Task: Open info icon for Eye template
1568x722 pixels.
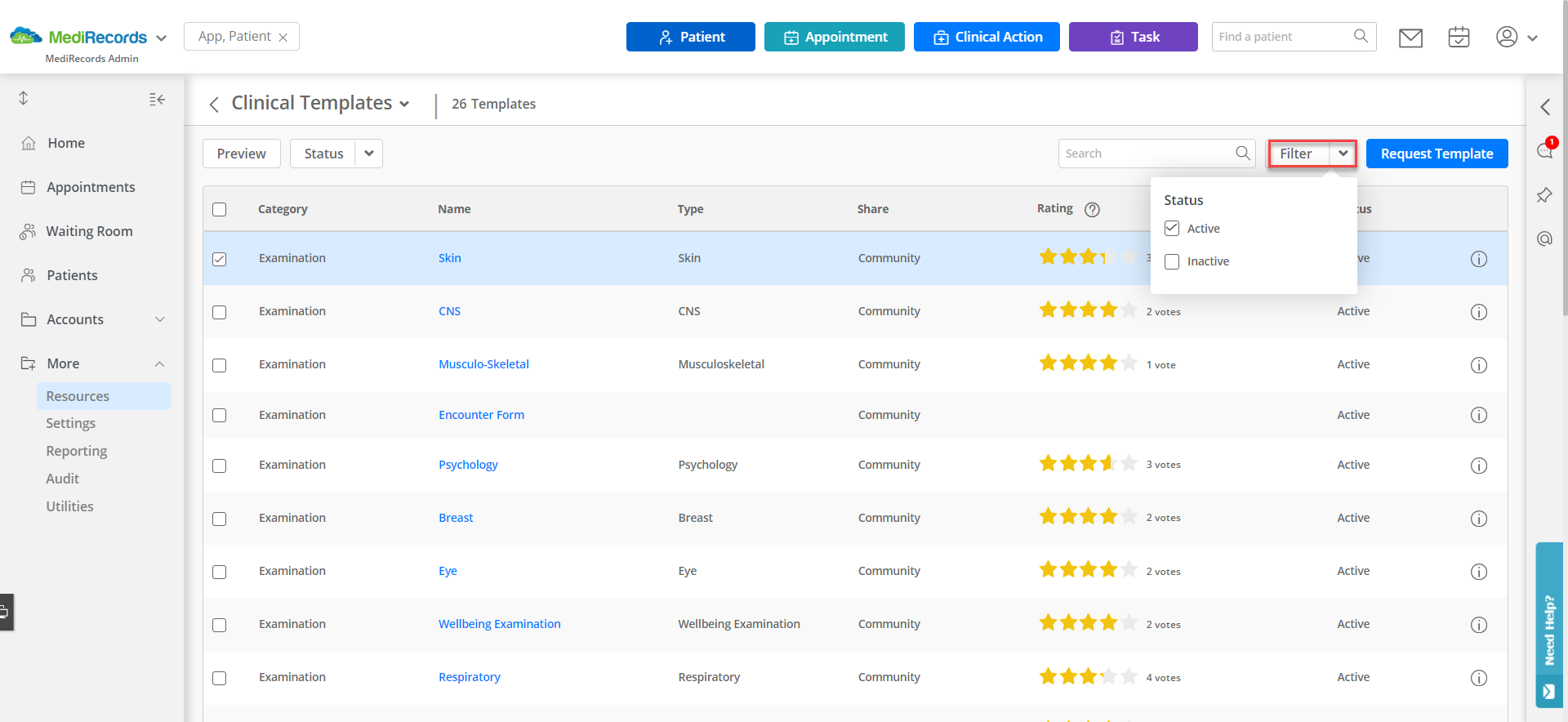Action: tap(1479, 572)
